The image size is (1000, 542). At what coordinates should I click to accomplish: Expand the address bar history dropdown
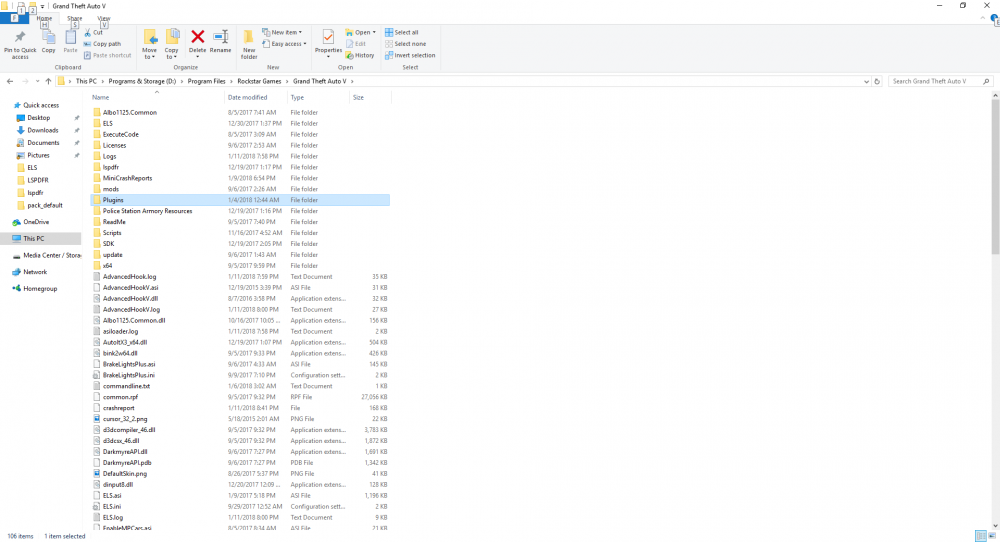(866, 82)
